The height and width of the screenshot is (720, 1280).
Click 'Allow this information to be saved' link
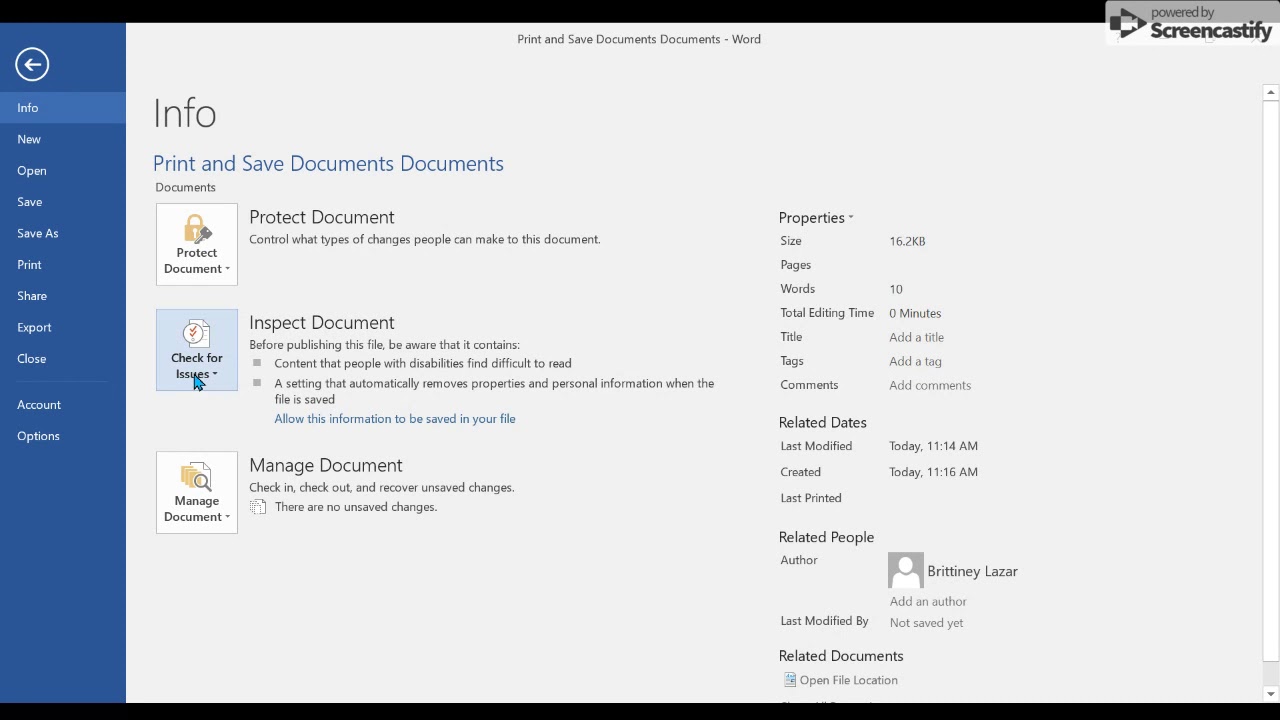395,419
